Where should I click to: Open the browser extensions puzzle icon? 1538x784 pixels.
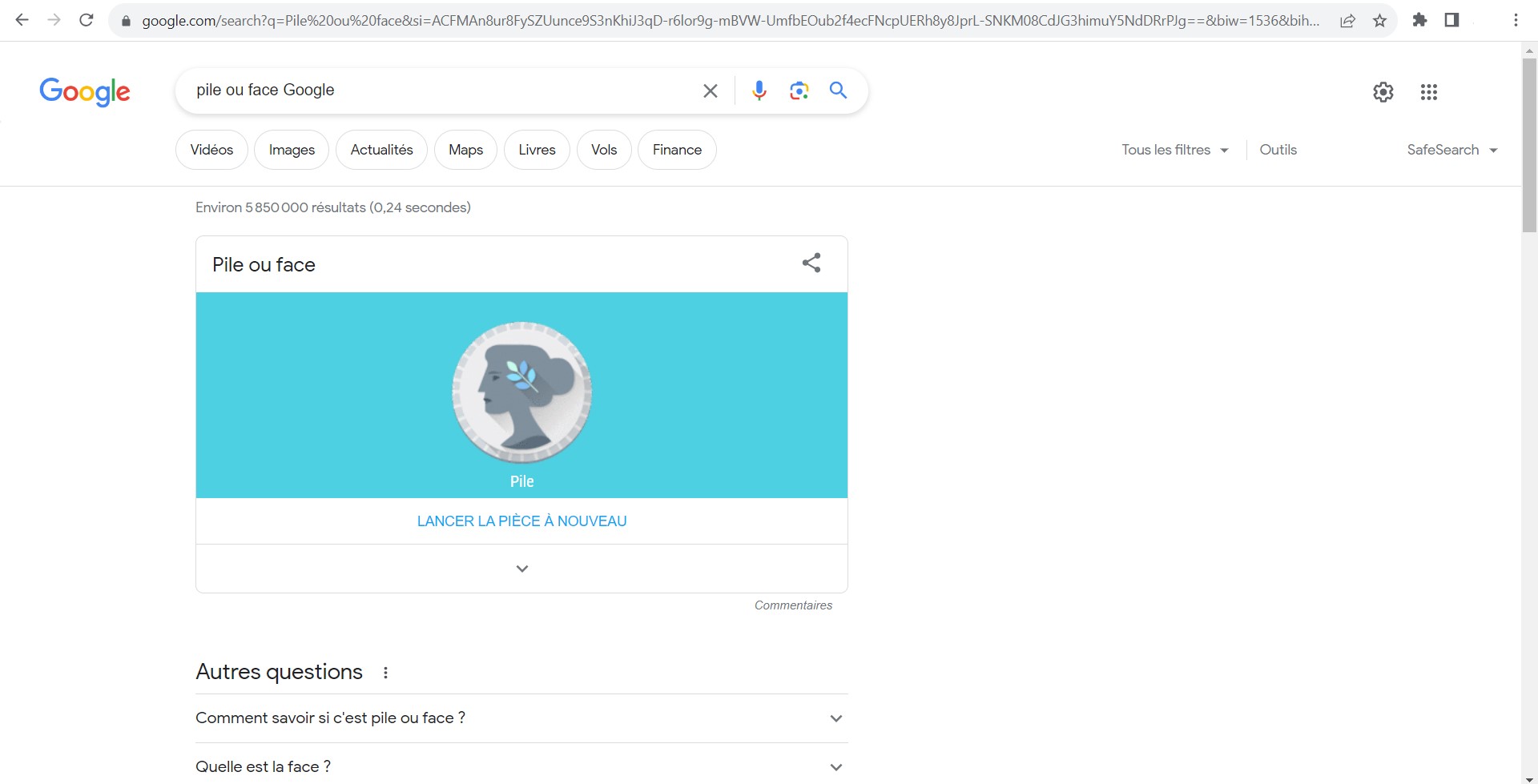(1419, 21)
